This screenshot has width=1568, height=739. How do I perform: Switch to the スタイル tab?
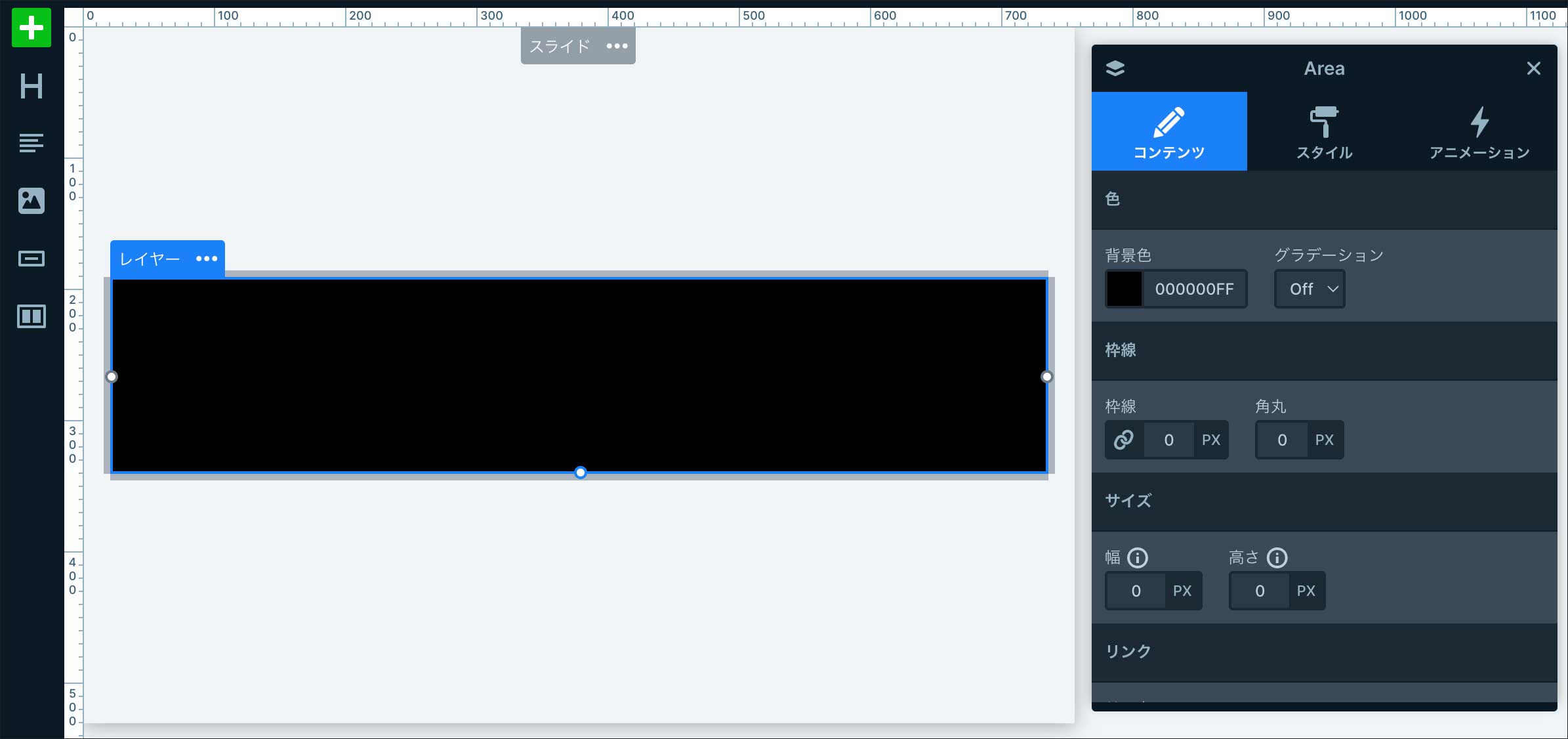click(1324, 131)
